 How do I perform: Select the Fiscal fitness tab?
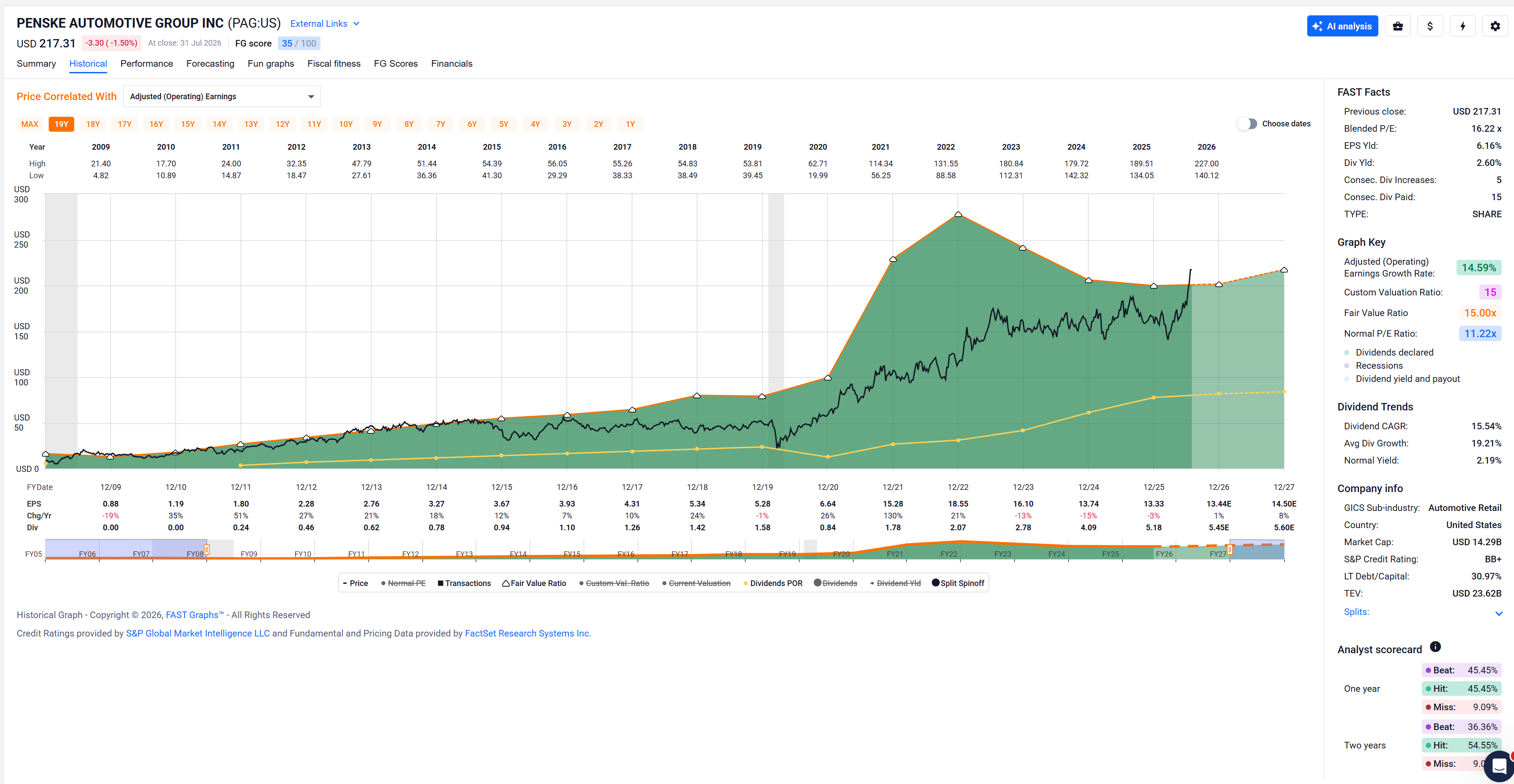(334, 64)
